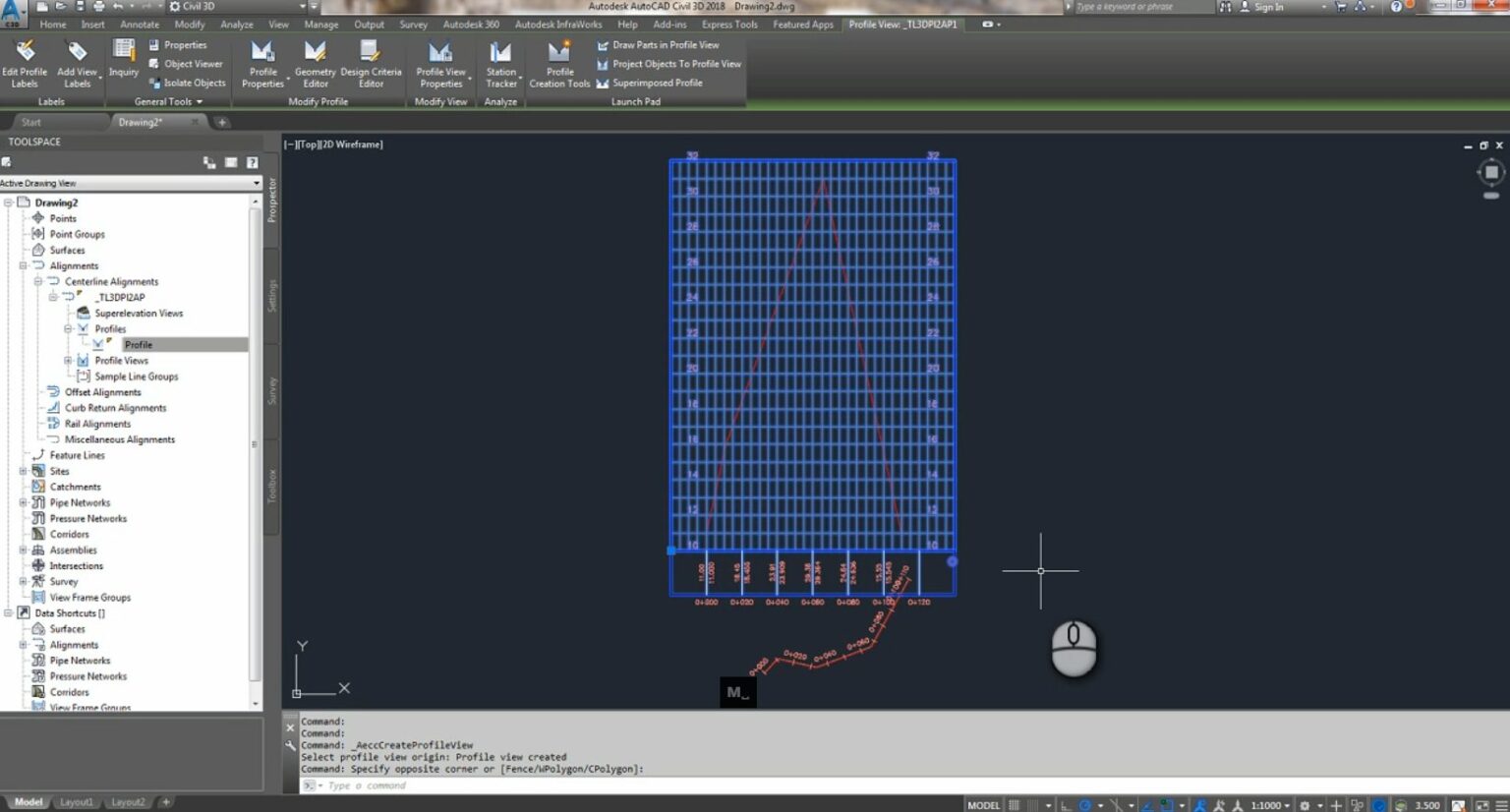
Task: Collapse the Centerline Alignments node
Action: point(39,281)
